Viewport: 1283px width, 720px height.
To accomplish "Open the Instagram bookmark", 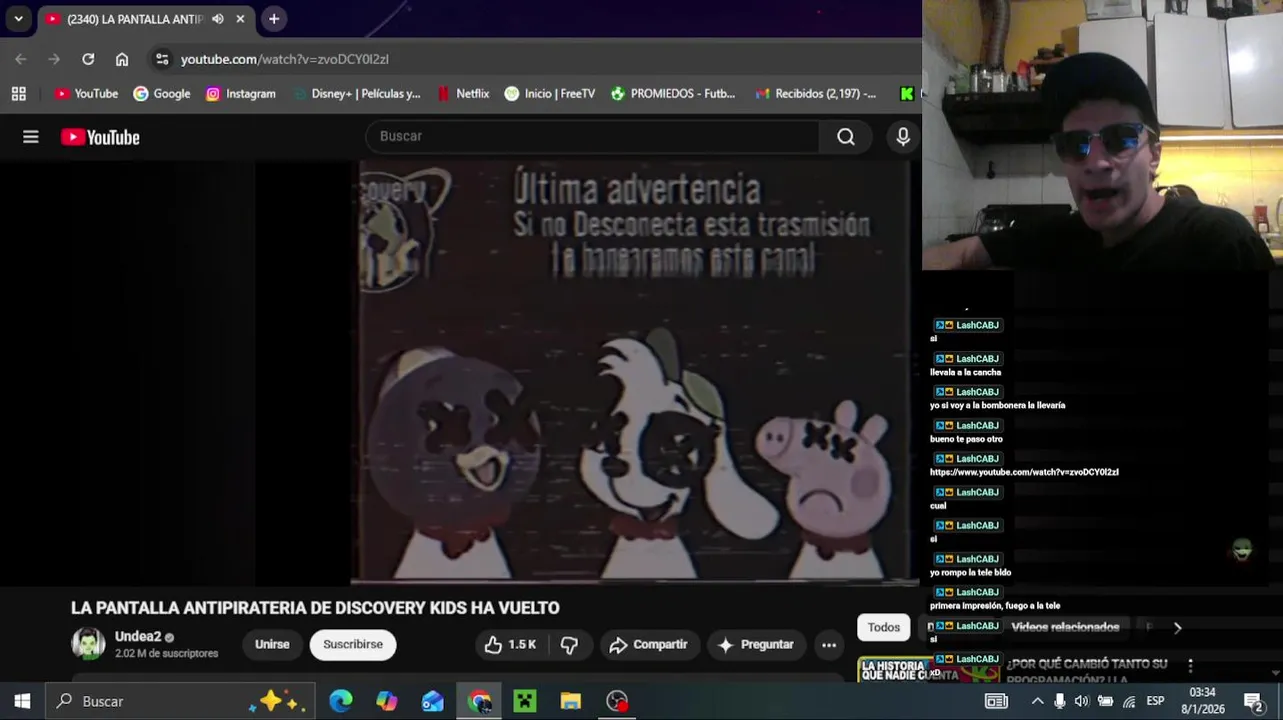I will tap(240, 93).
